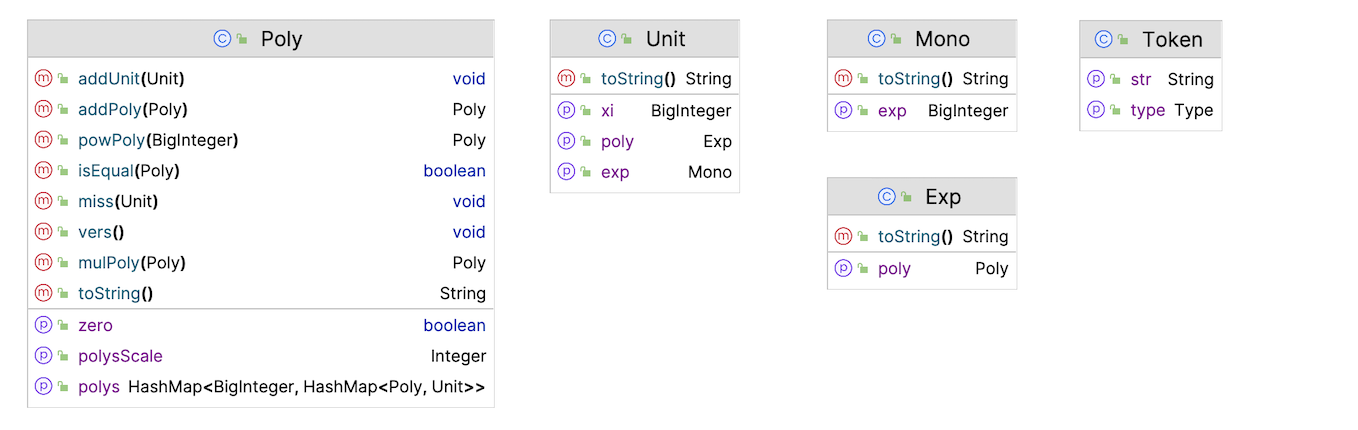Click the class icon in Token header
Image resolution: width=1358 pixels, height=430 pixels.
[1104, 39]
